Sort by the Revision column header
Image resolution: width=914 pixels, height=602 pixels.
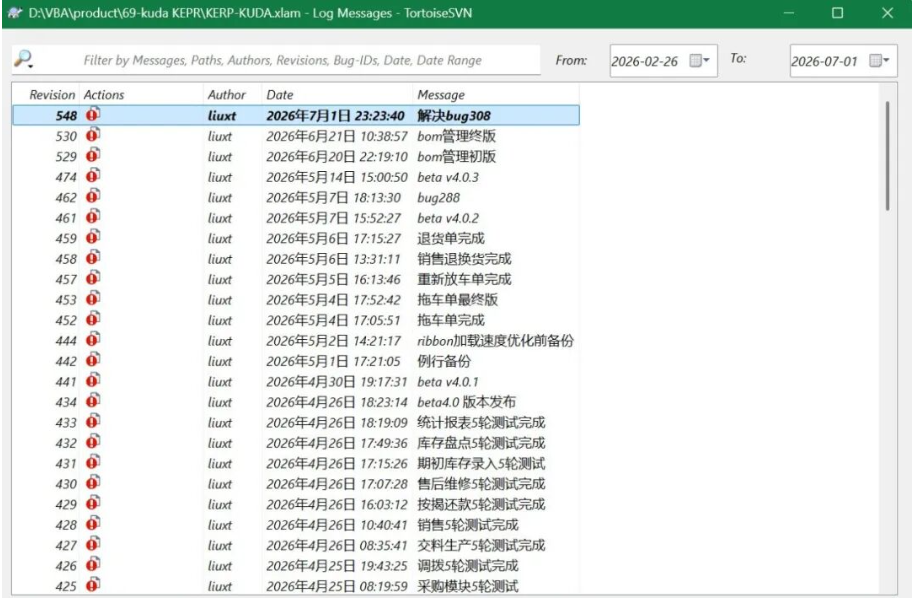coord(52,94)
